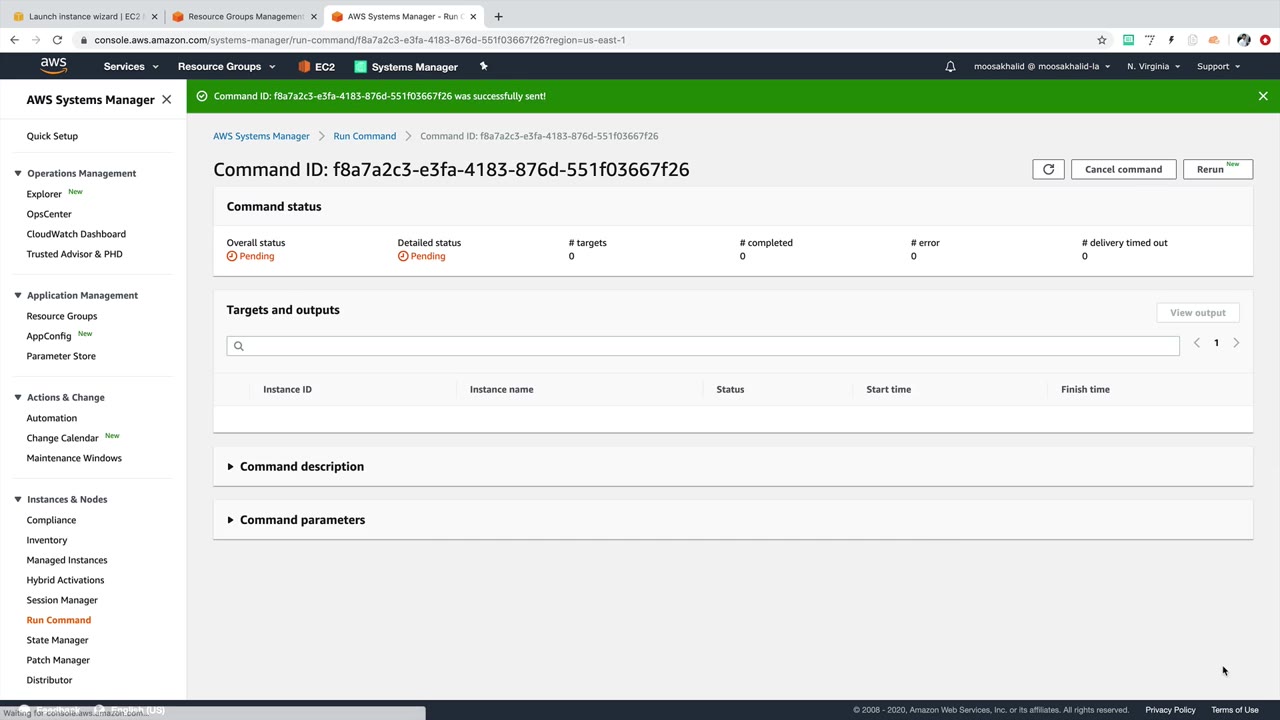
Task: Open Systems Manager shortcut in navbar
Action: coord(406,67)
